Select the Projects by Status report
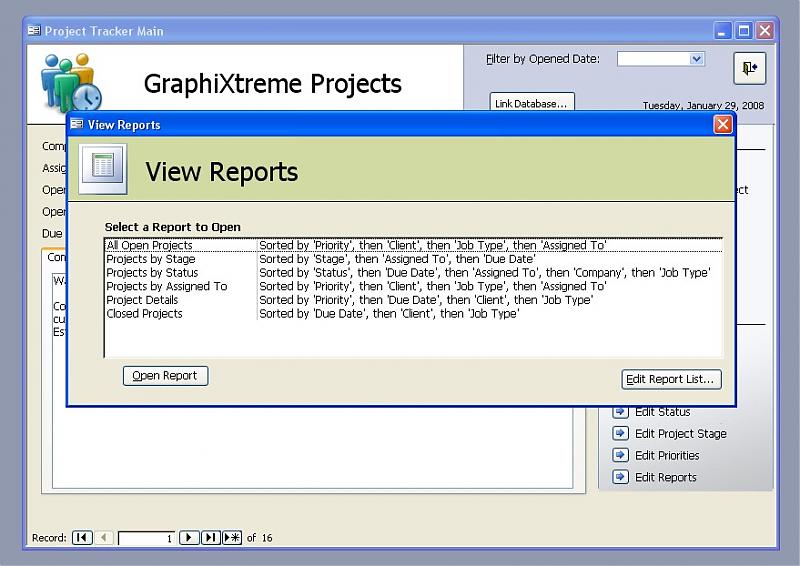Image resolution: width=800 pixels, height=566 pixels. (x=414, y=273)
